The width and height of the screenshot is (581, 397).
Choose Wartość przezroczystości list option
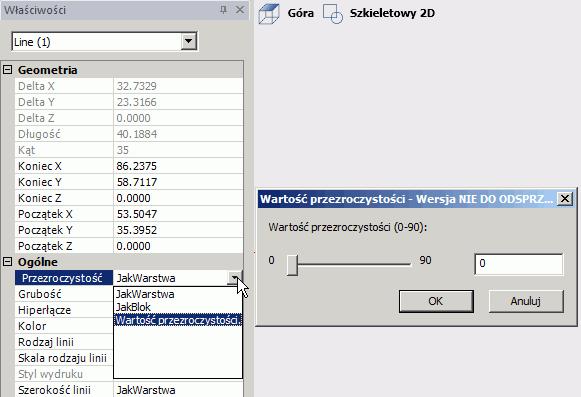point(178,320)
